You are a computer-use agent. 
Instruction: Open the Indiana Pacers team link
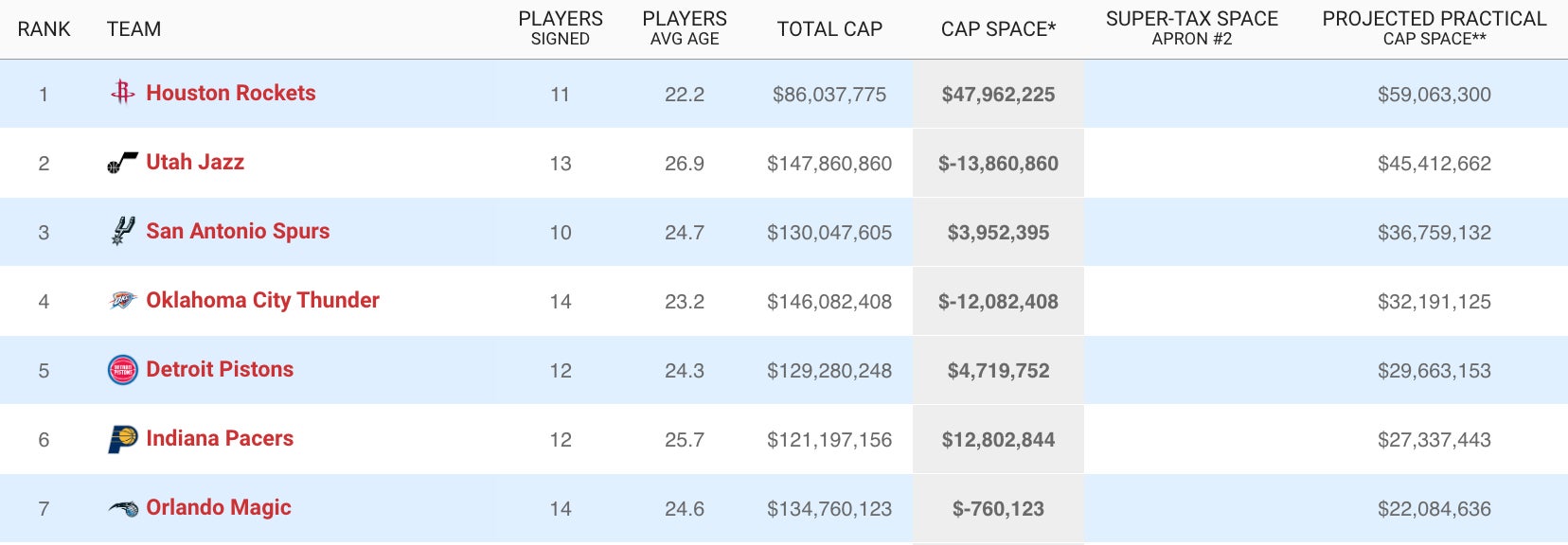(x=220, y=438)
